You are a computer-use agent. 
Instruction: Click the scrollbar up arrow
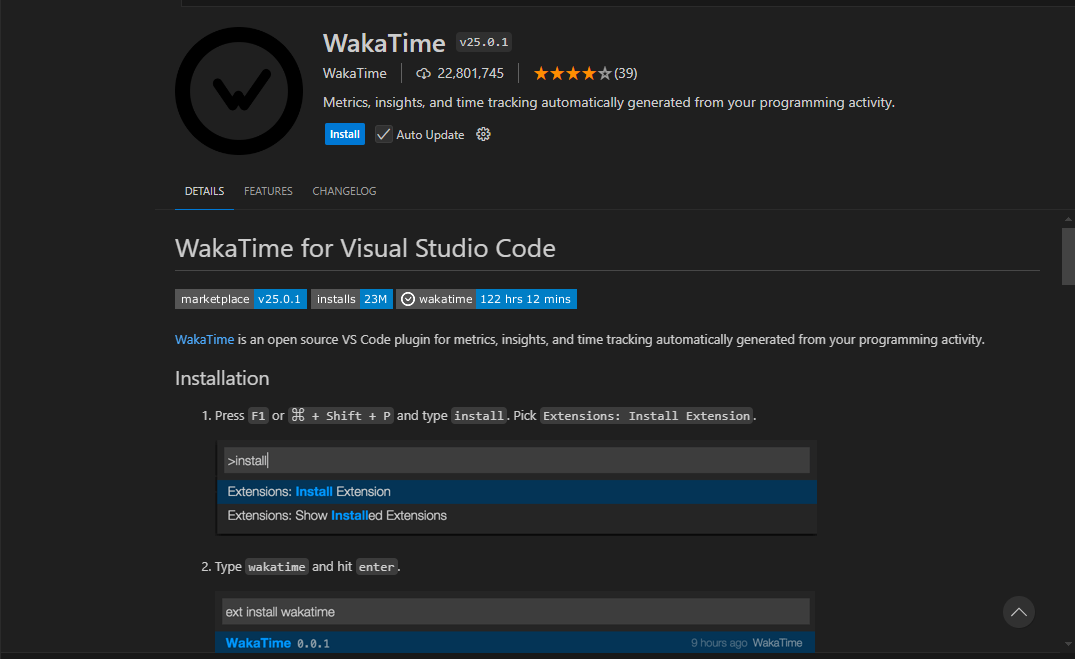pyautogui.click(x=1068, y=219)
